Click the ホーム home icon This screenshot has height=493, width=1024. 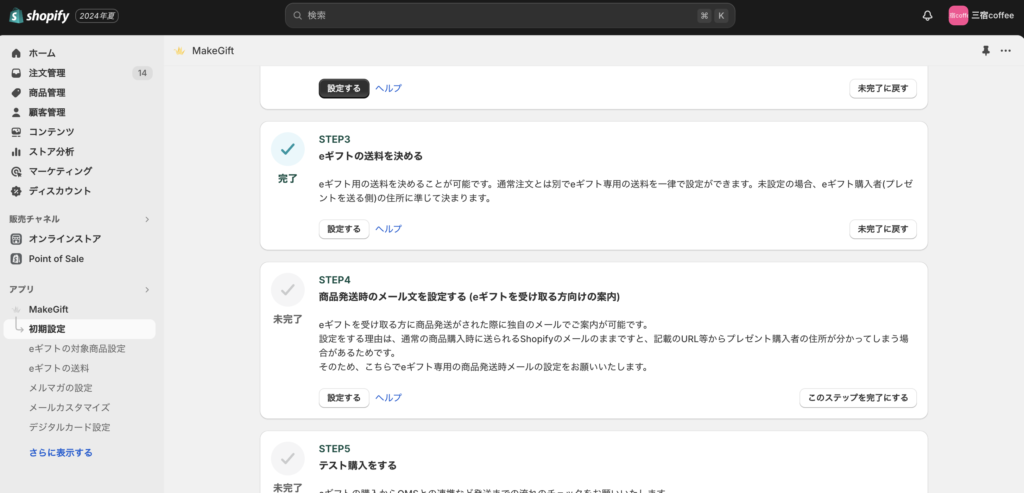pyautogui.click(x=16, y=53)
